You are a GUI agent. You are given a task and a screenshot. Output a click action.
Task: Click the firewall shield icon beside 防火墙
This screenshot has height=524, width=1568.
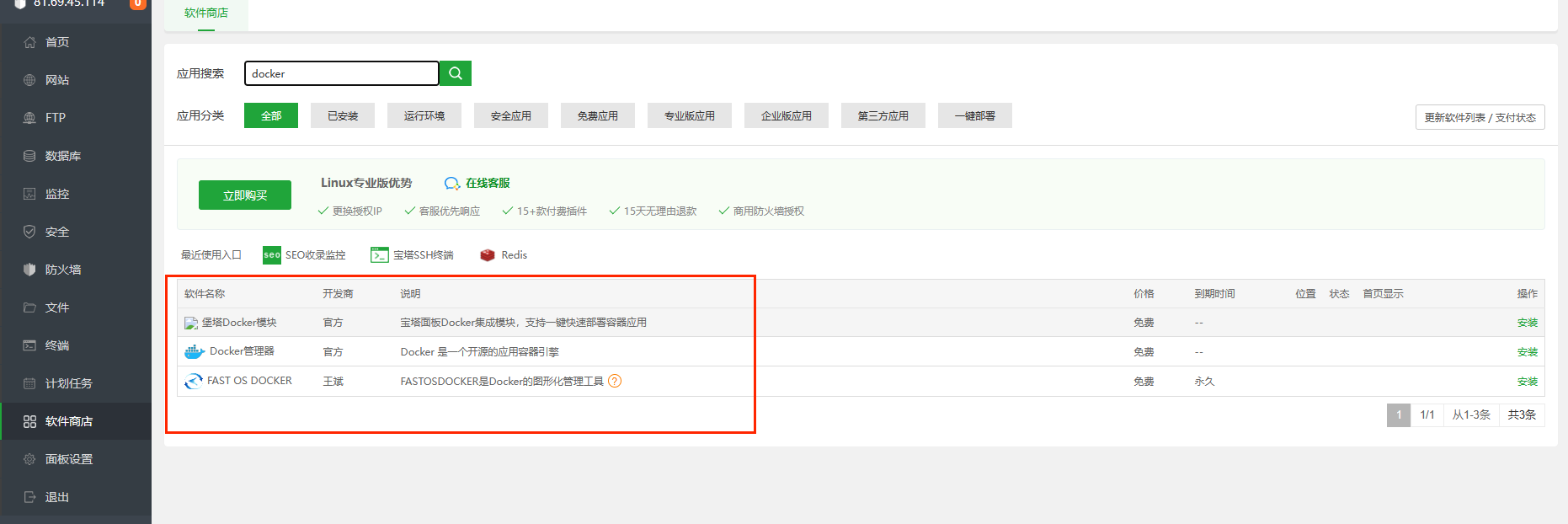coord(29,270)
